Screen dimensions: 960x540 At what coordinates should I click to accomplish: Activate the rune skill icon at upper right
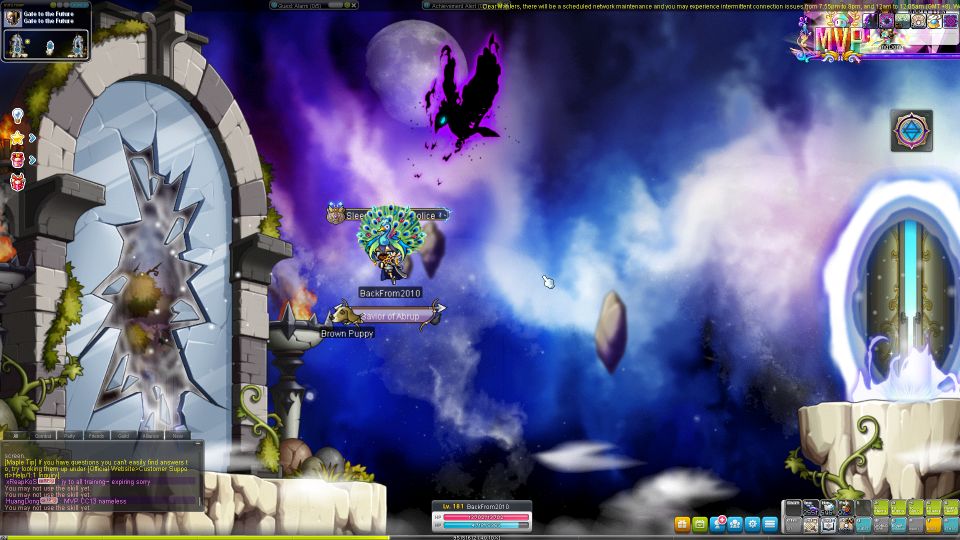click(x=911, y=130)
